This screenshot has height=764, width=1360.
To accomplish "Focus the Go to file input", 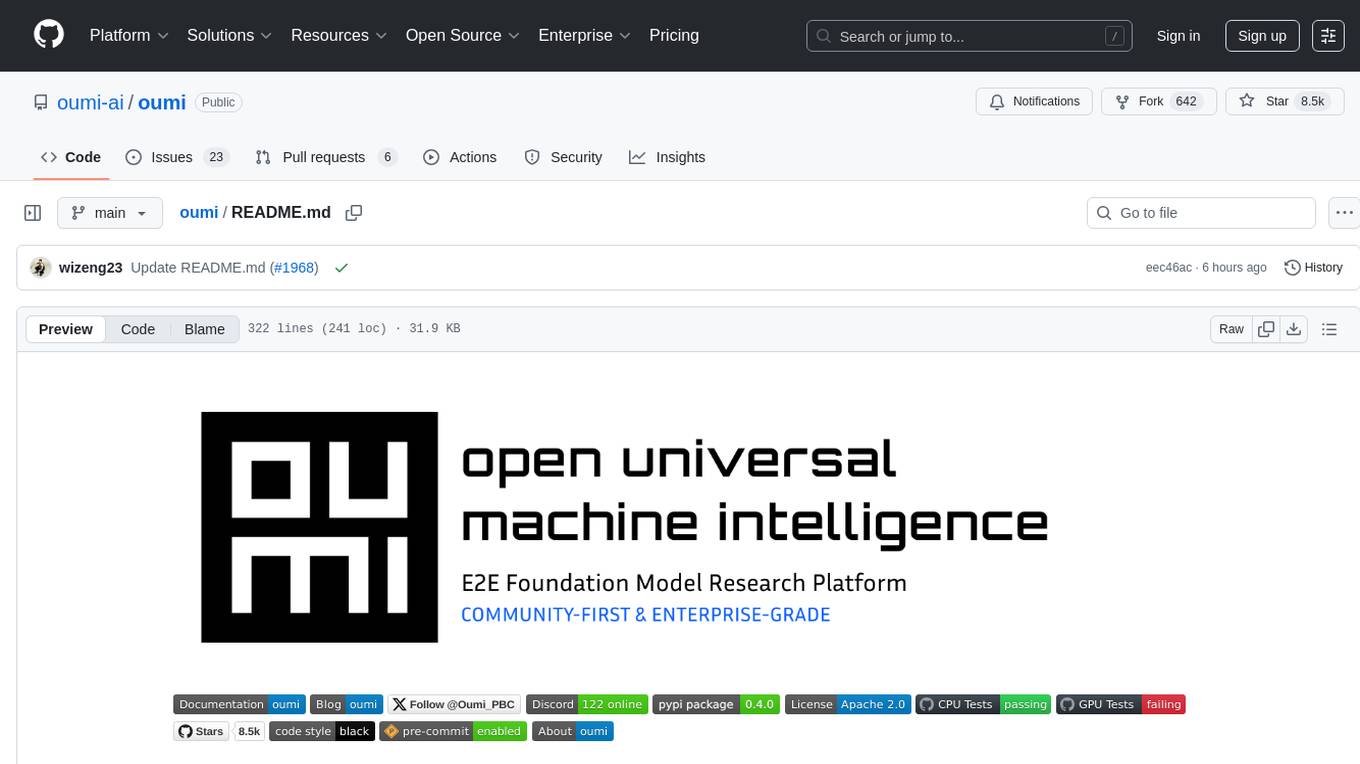I will (1201, 213).
